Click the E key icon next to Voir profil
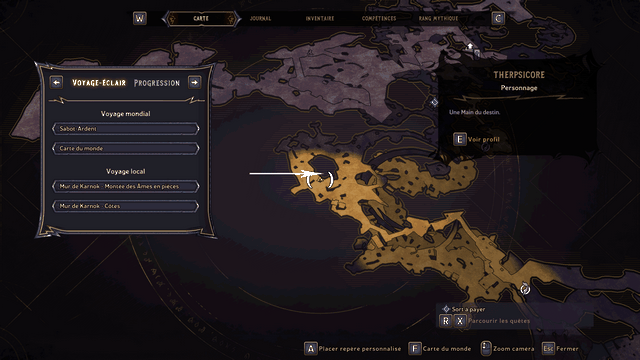Screen dimensions: 640x360 pyautogui.click(x=460, y=139)
